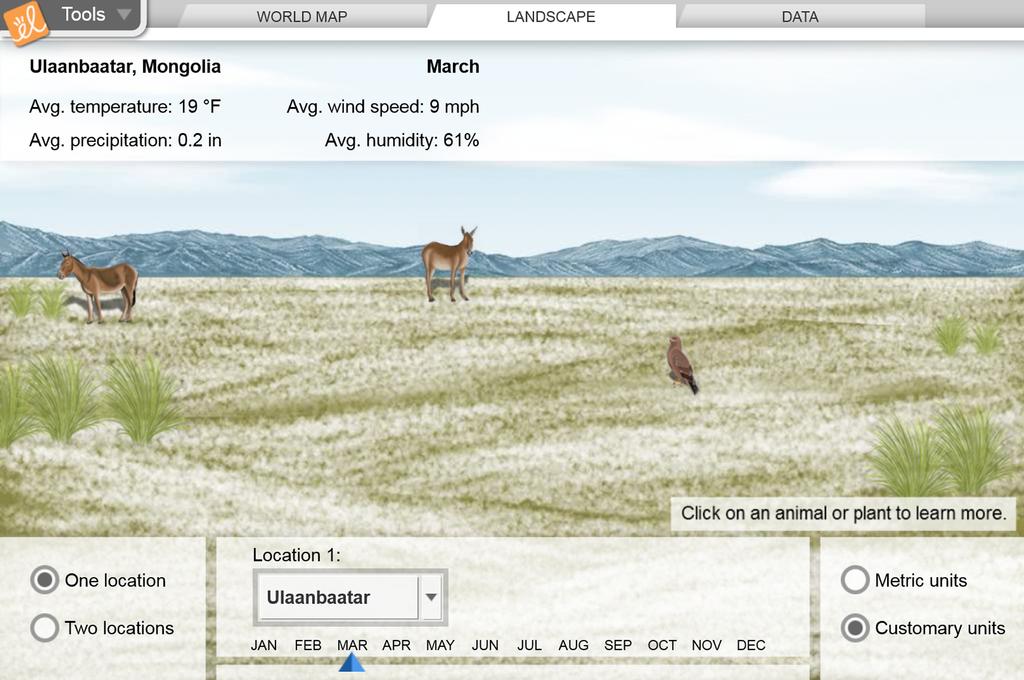Select the Two locations radio button

click(x=45, y=628)
